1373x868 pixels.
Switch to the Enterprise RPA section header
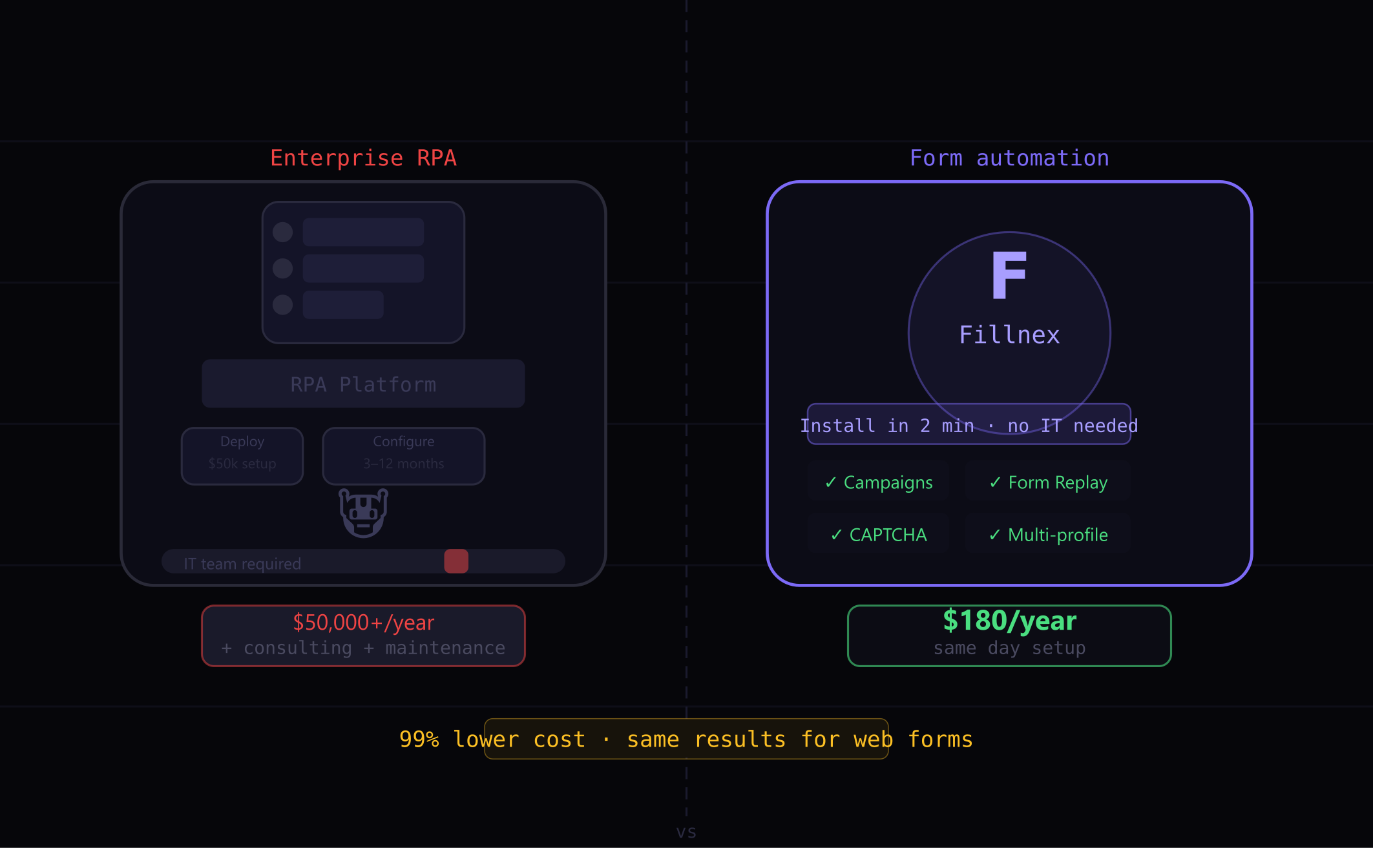(x=363, y=158)
